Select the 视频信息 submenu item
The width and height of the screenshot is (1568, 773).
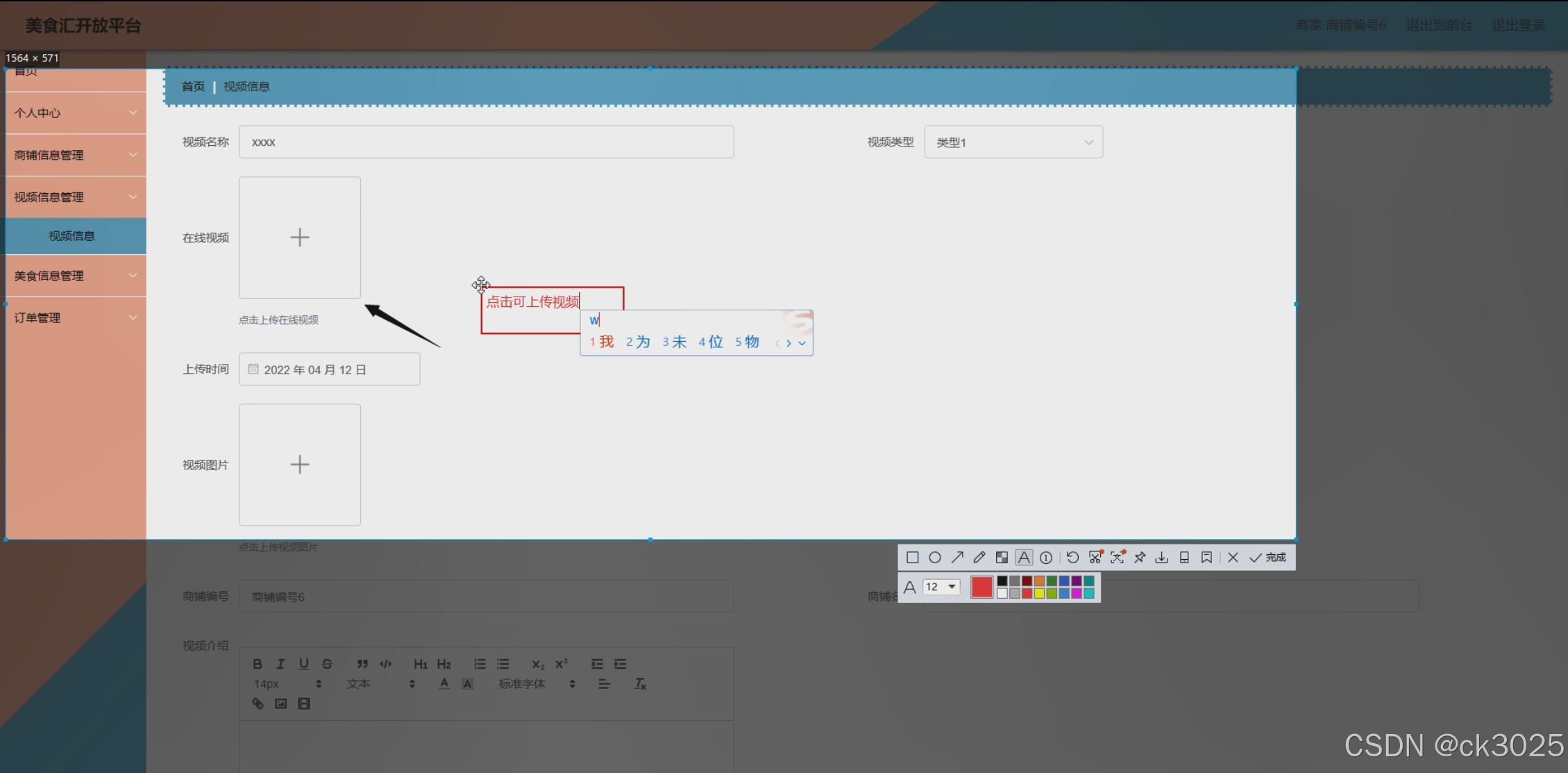[x=72, y=236]
